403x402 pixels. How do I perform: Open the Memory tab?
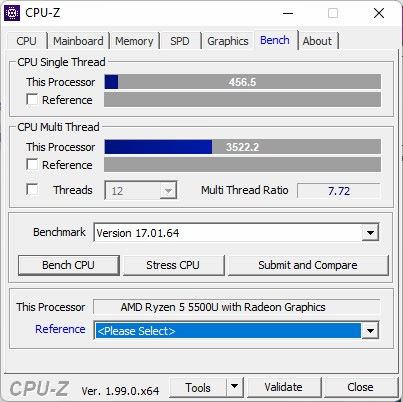pyautogui.click(x=134, y=41)
